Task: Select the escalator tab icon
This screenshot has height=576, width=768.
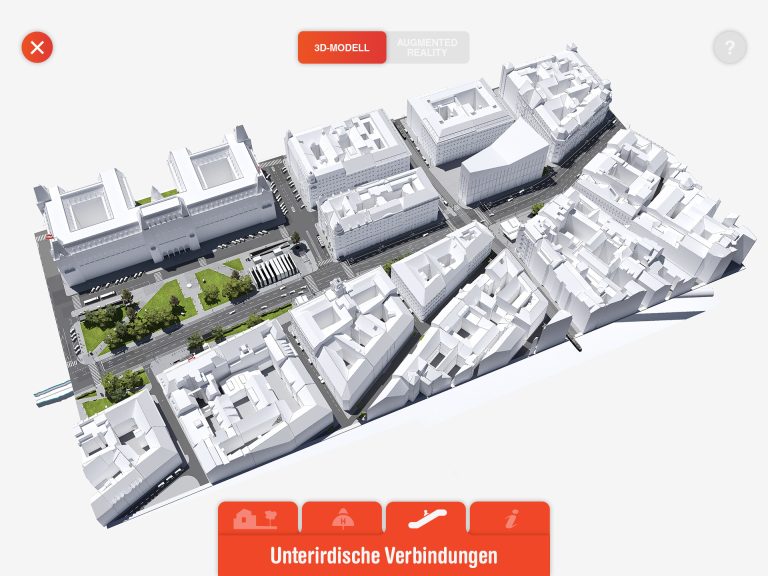Action: (x=426, y=518)
